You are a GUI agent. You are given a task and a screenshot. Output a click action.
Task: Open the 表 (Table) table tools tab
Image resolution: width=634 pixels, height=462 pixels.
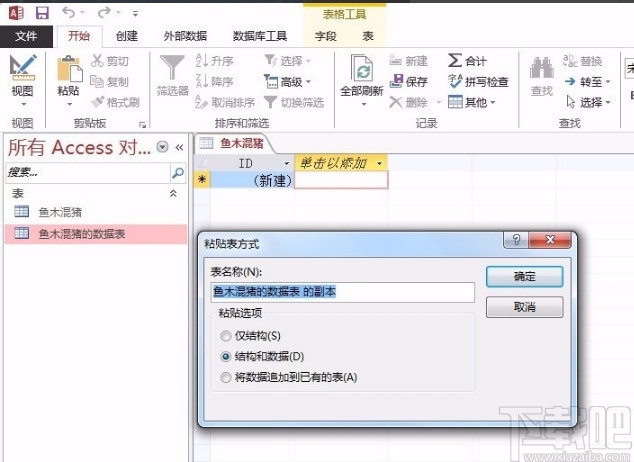pos(368,36)
